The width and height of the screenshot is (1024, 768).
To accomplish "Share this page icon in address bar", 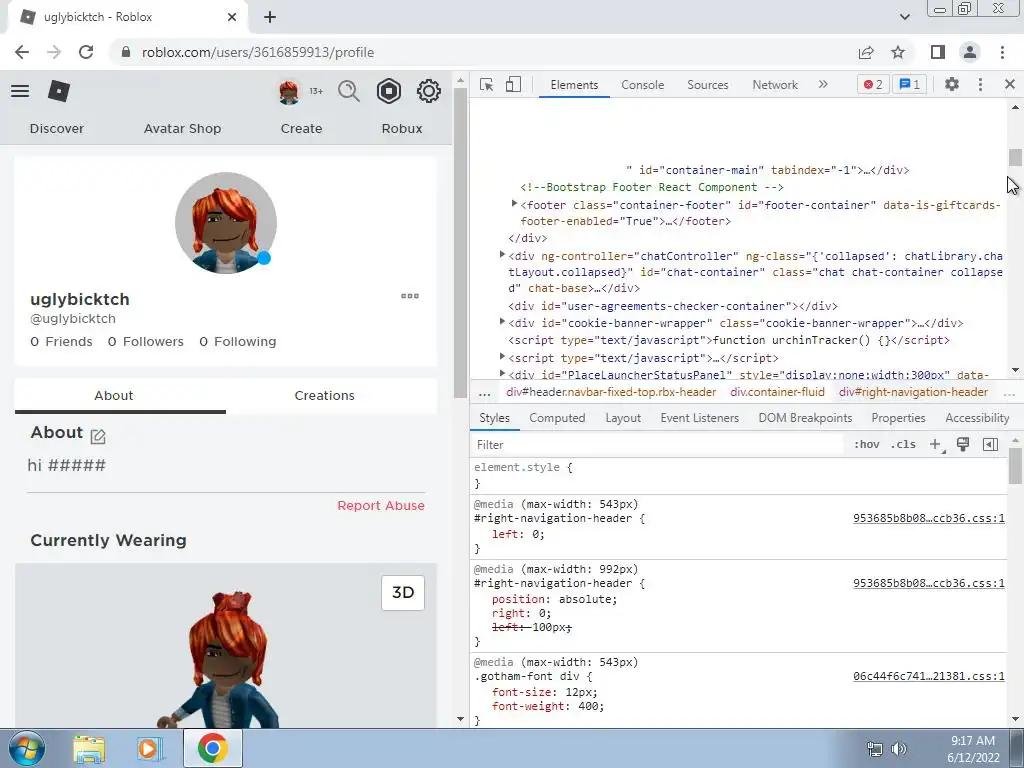I will [x=866, y=52].
